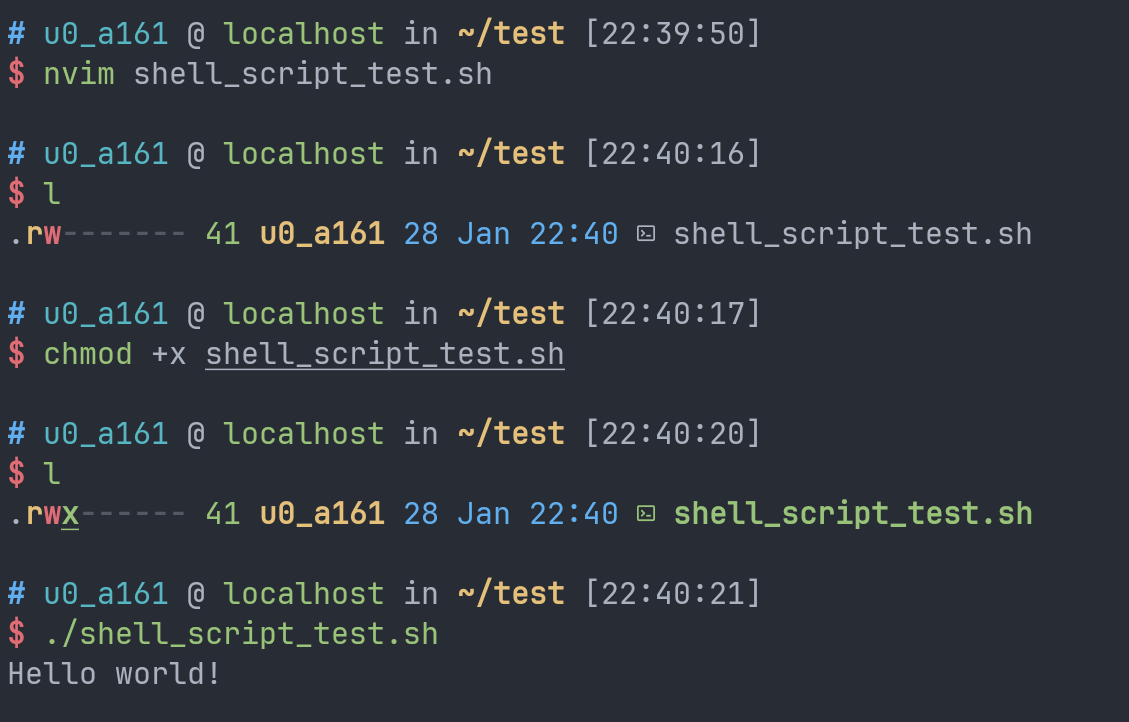Click the file icon before the bold green shell_script_test.sh
The width and height of the screenshot is (1129, 722).
[x=647, y=514]
